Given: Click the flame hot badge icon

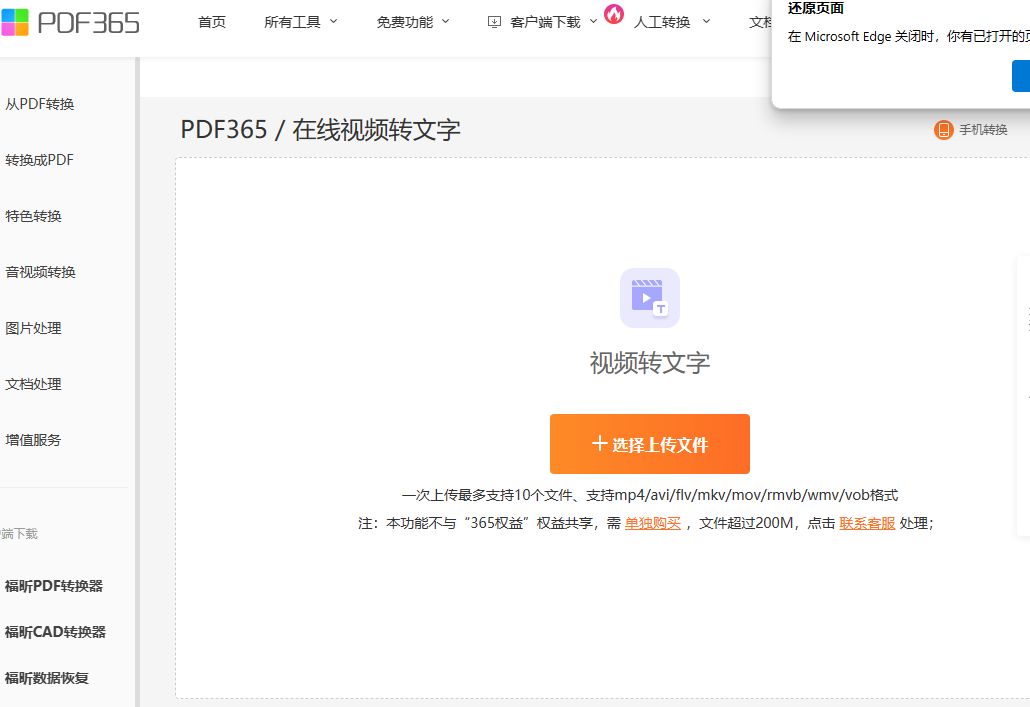Looking at the screenshot, I should (x=614, y=14).
